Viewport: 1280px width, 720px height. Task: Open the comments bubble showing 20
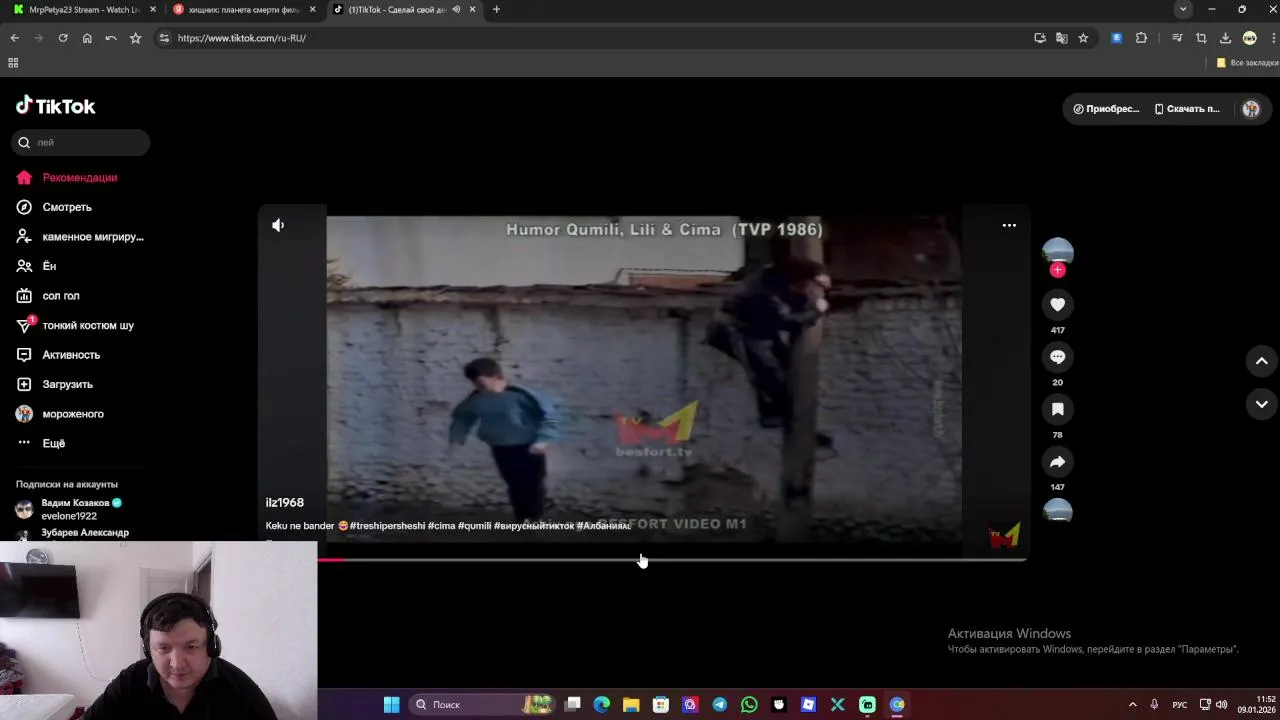(1057, 357)
